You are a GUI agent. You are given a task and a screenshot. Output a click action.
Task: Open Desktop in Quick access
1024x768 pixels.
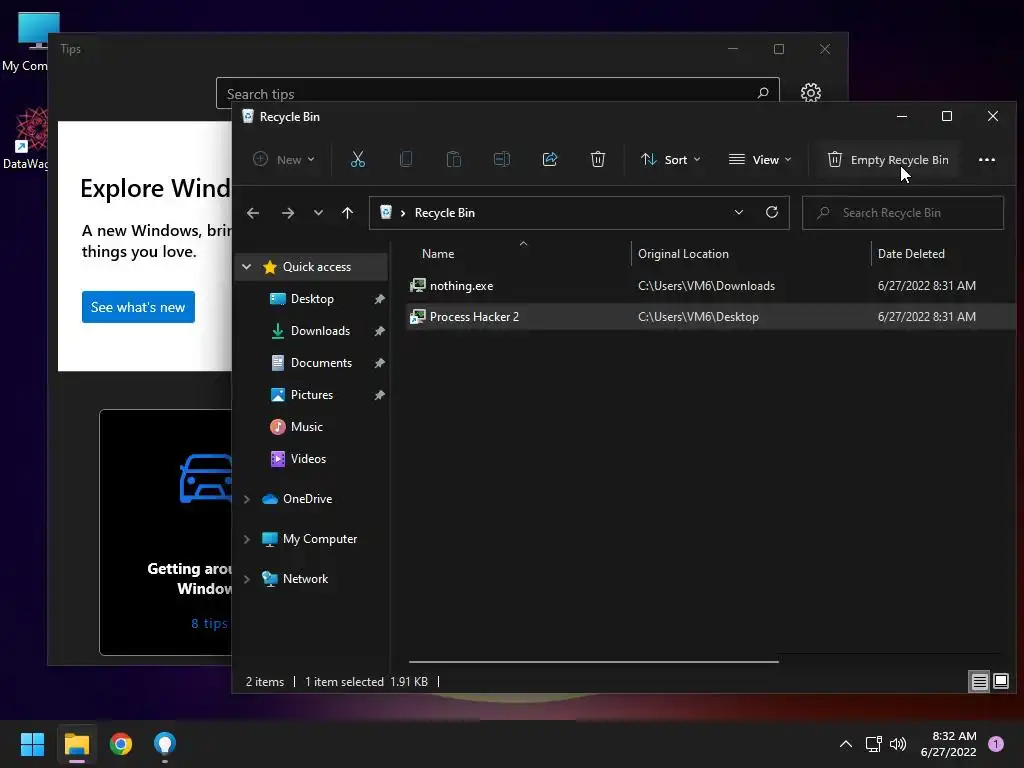click(x=312, y=299)
